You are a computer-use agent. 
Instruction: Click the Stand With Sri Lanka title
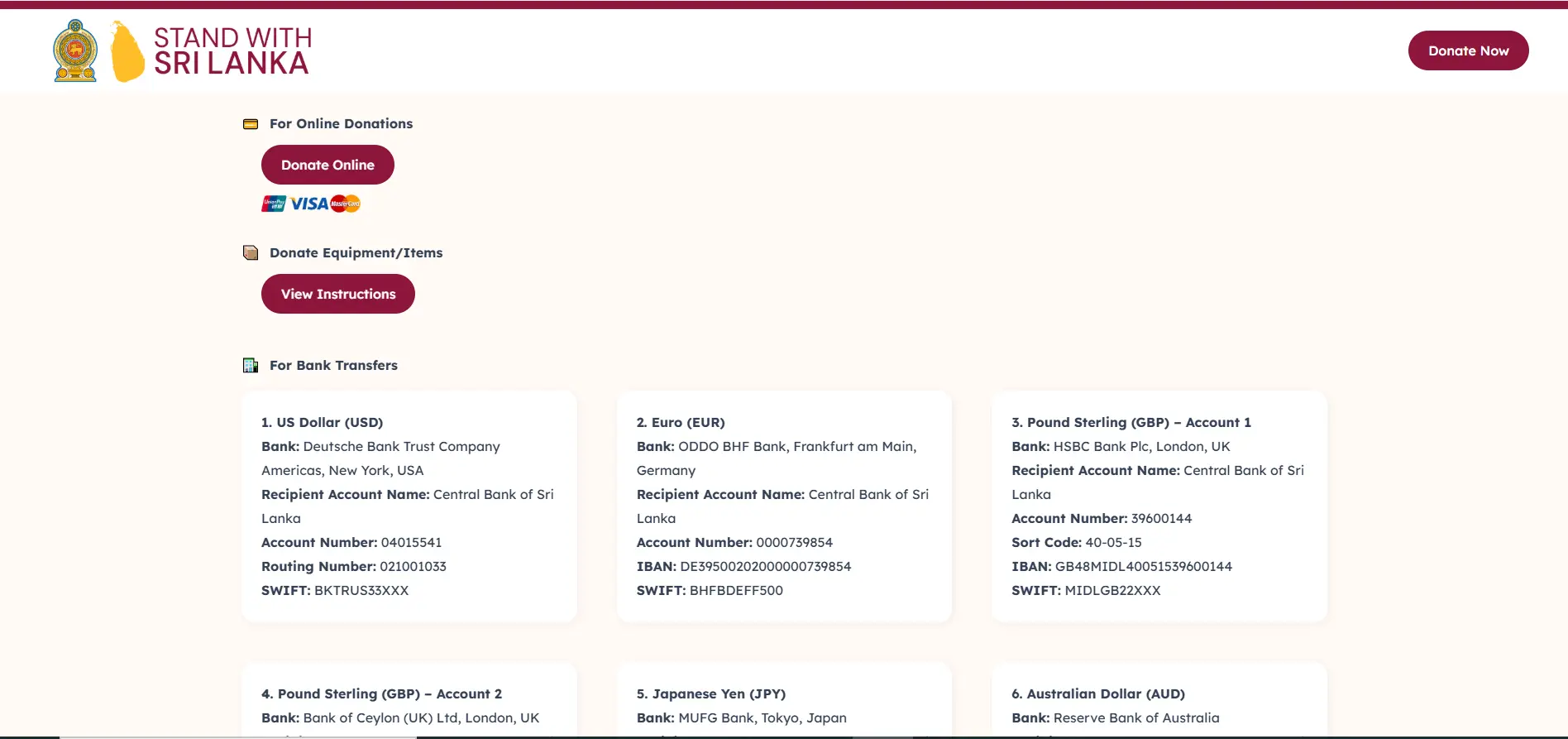(x=232, y=51)
